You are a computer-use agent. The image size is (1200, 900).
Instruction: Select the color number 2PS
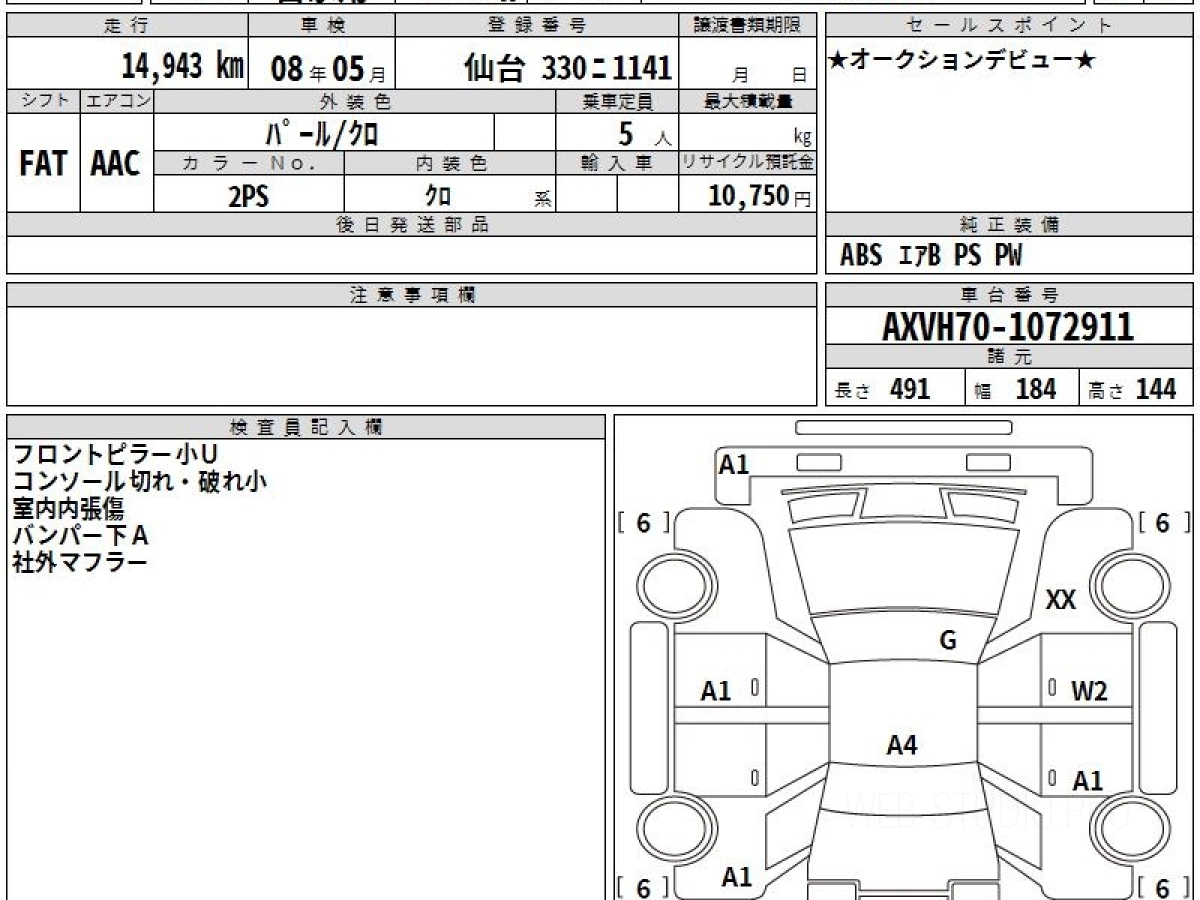click(x=248, y=197)
